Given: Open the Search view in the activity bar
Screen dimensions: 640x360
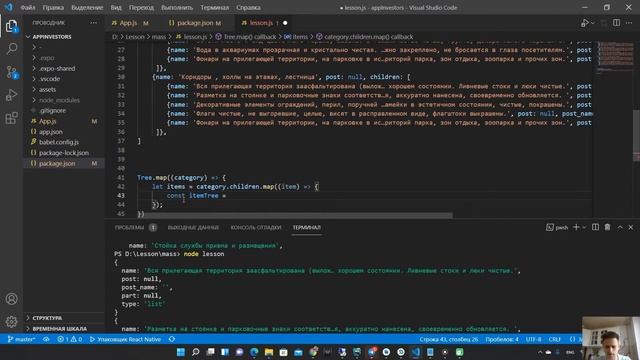Looking at the screenshot, I should (11, 49).
